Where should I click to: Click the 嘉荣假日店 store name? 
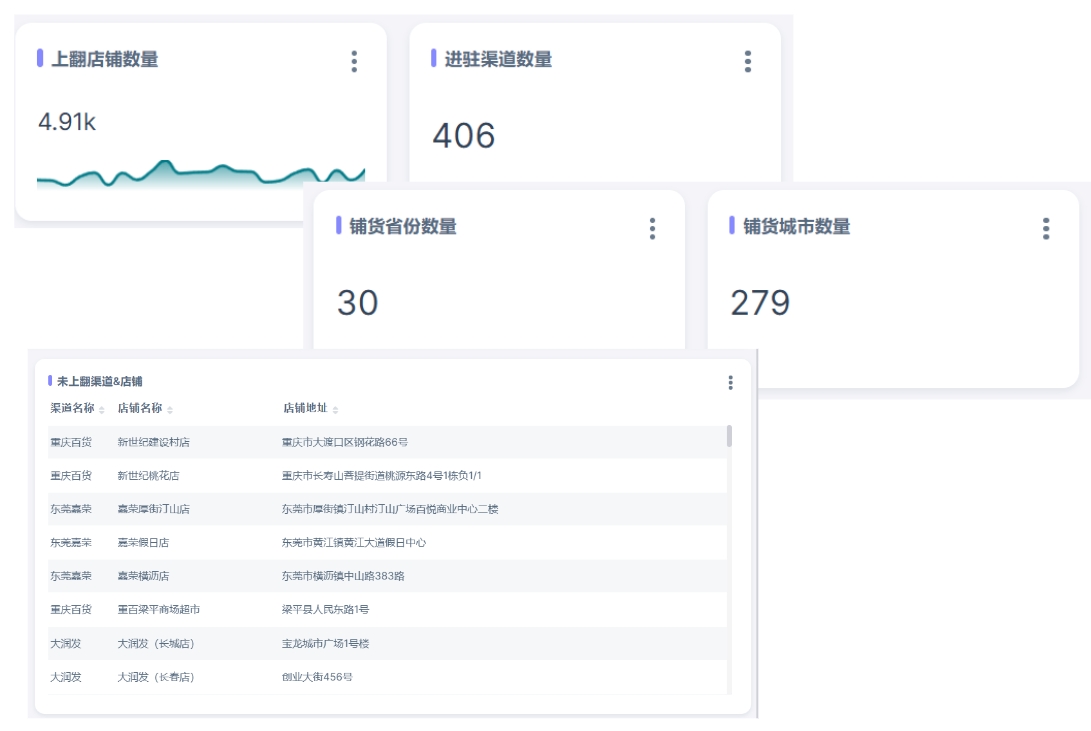[143, 543]
